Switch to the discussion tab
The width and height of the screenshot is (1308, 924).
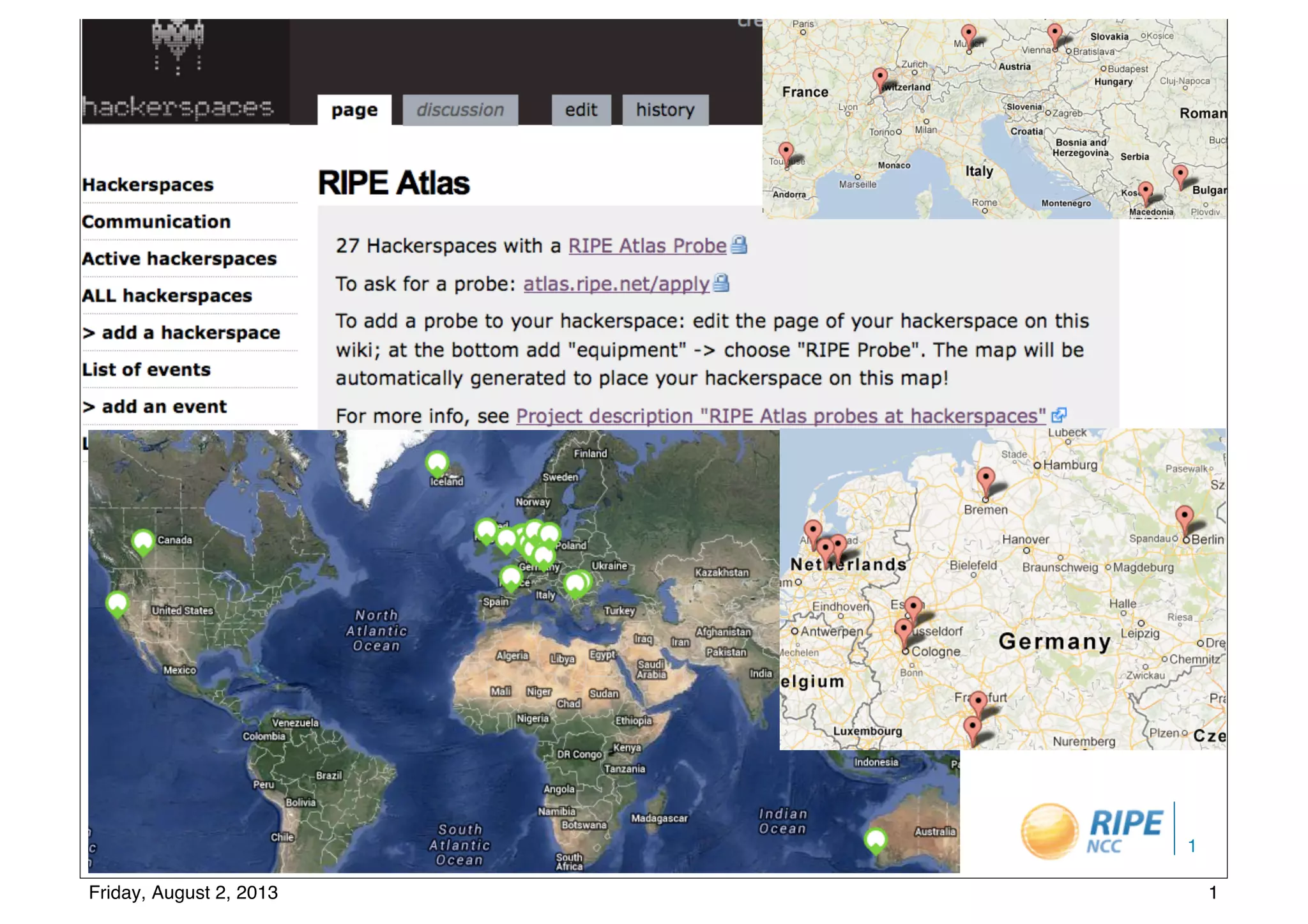460,110
